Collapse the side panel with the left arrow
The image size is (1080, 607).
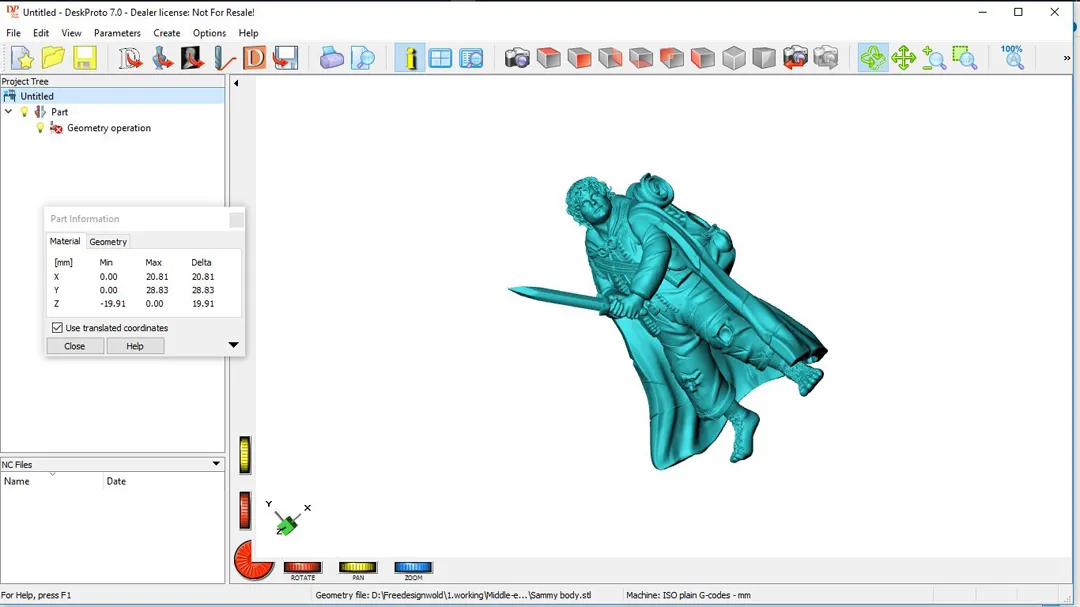(236, 83)
